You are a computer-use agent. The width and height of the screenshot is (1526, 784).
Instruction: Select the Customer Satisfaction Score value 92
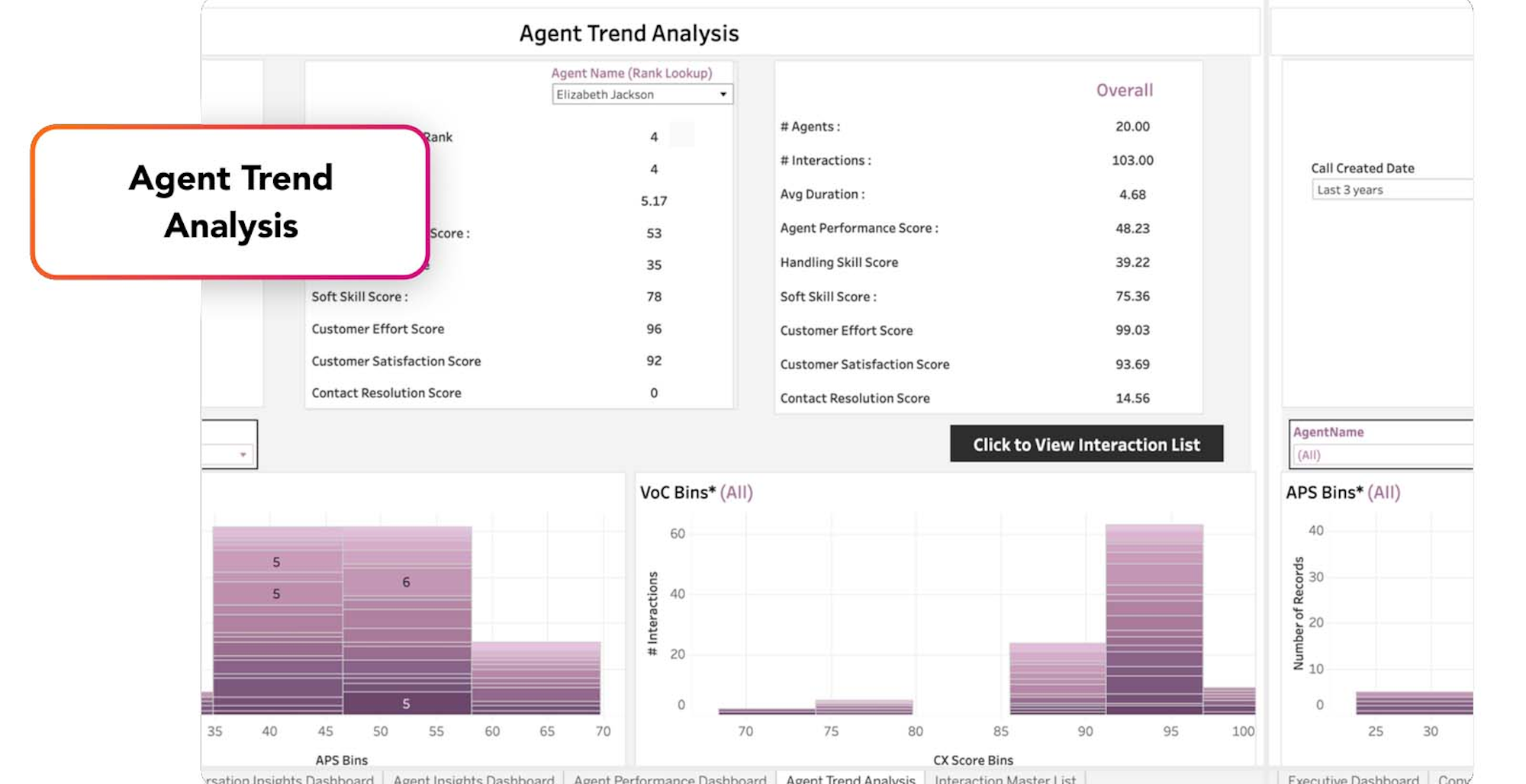tap(654, 361)
